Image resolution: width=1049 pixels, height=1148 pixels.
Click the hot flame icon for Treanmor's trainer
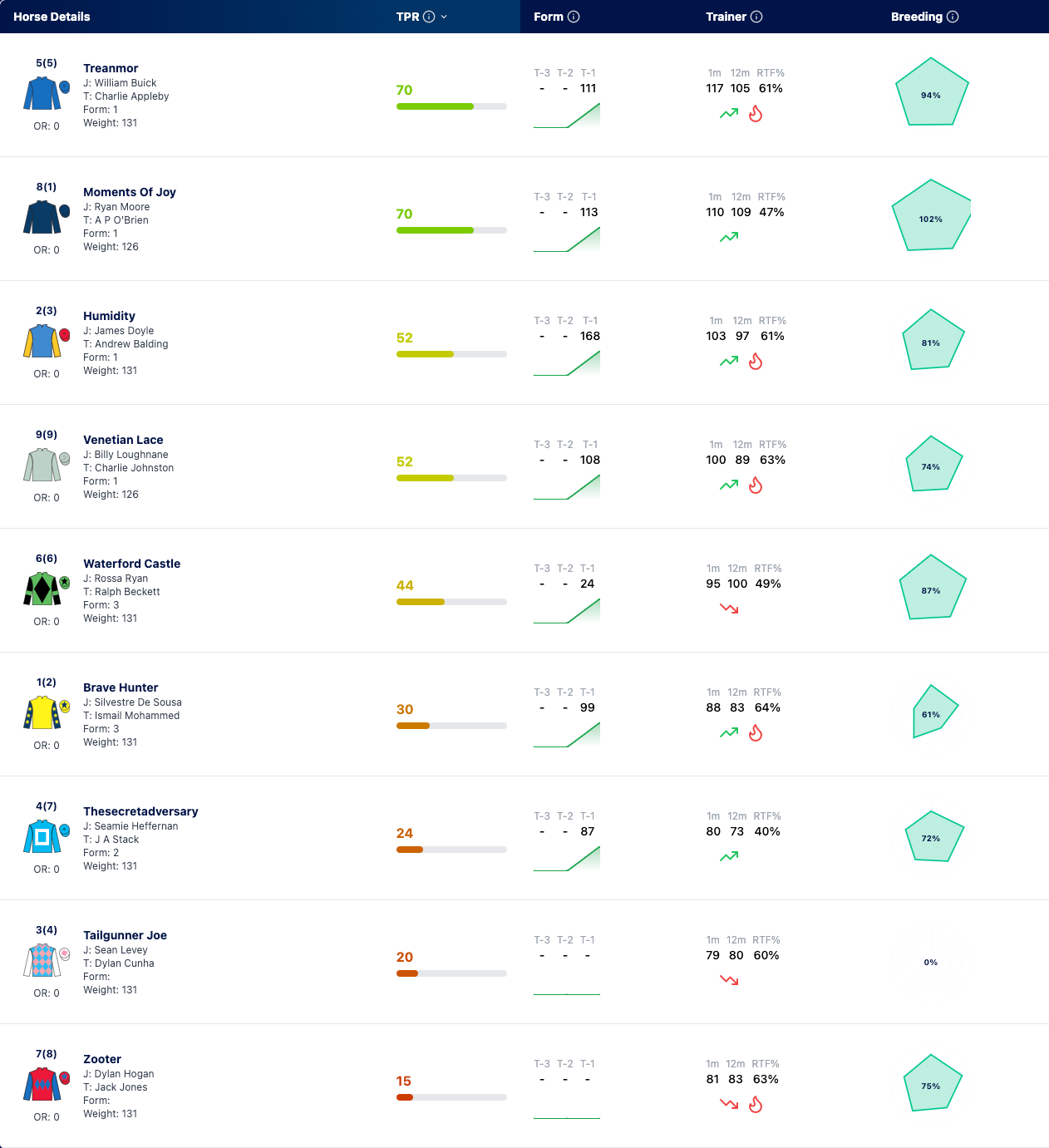[756, 114]
